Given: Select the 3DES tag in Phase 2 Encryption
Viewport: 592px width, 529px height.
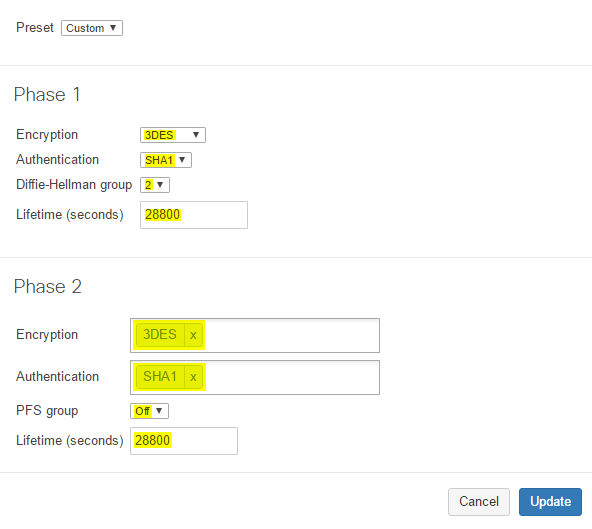Looking at the screenshot, I should (x=160, y=335).
